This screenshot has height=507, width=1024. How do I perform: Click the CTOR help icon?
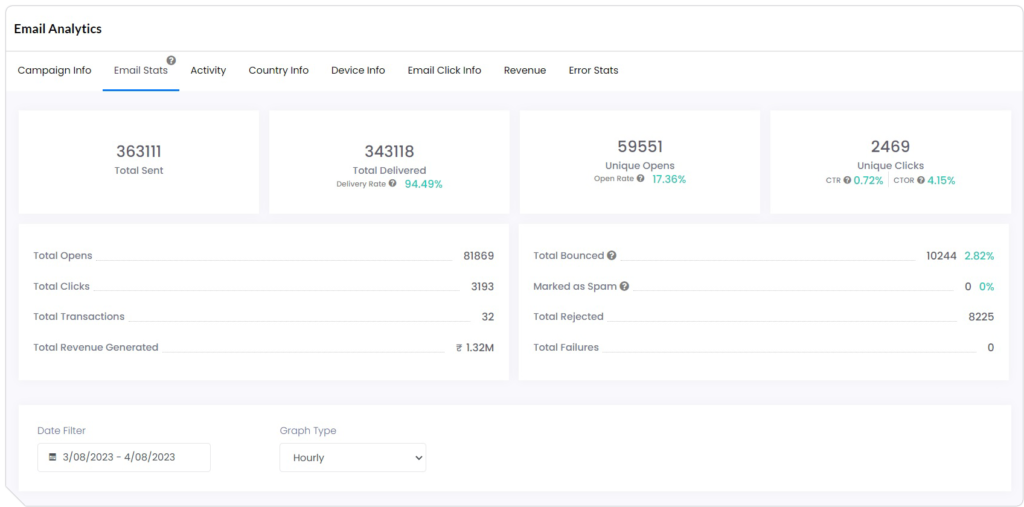pyautogui.click(x=920, y=181)
